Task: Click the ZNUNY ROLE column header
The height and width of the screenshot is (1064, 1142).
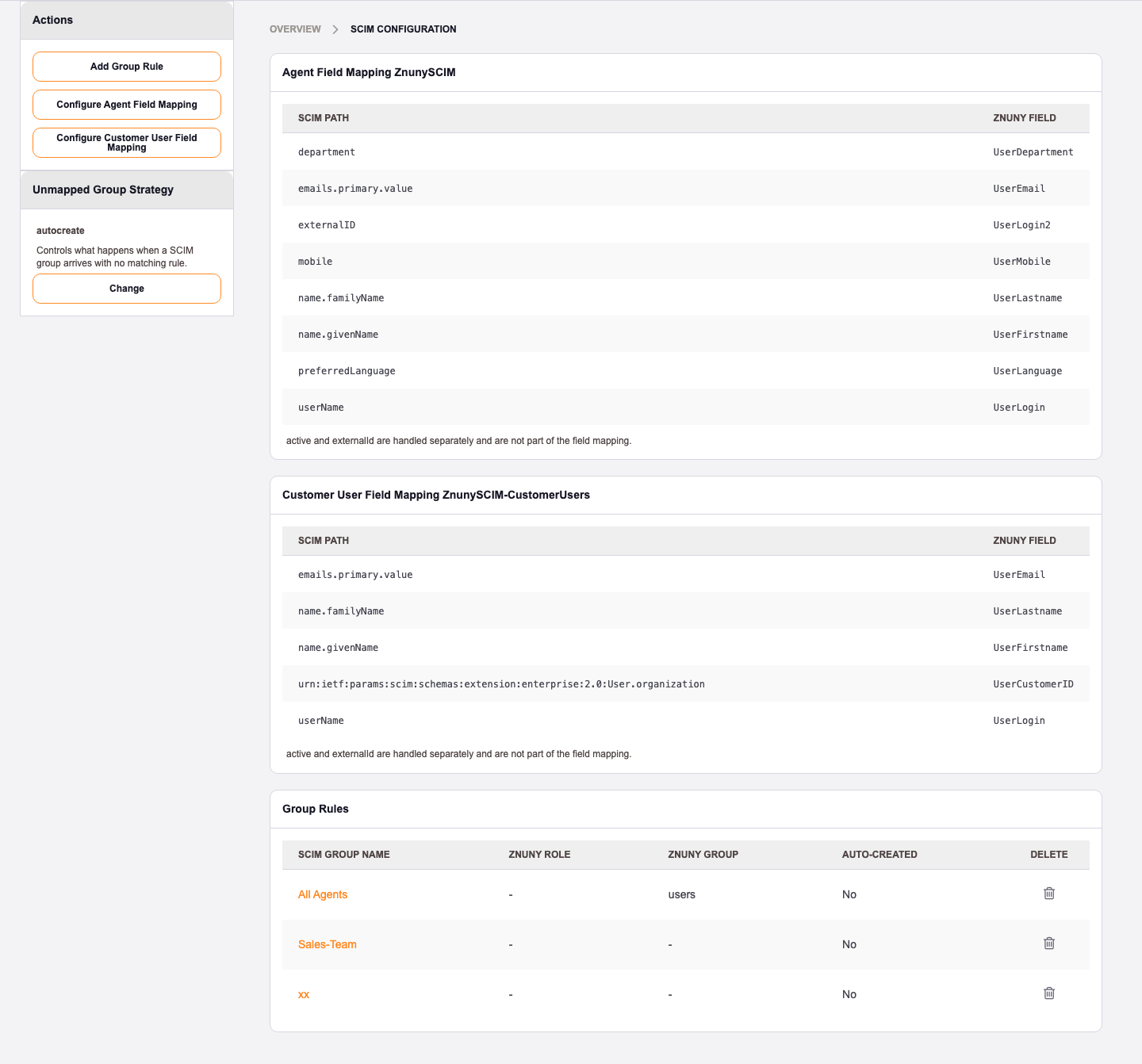Action: click(539, 855)
